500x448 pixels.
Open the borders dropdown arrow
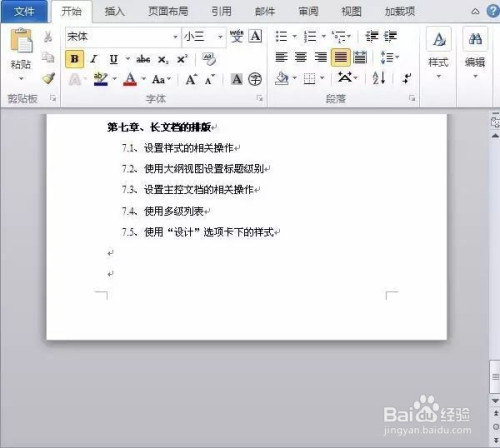[322, 78]
